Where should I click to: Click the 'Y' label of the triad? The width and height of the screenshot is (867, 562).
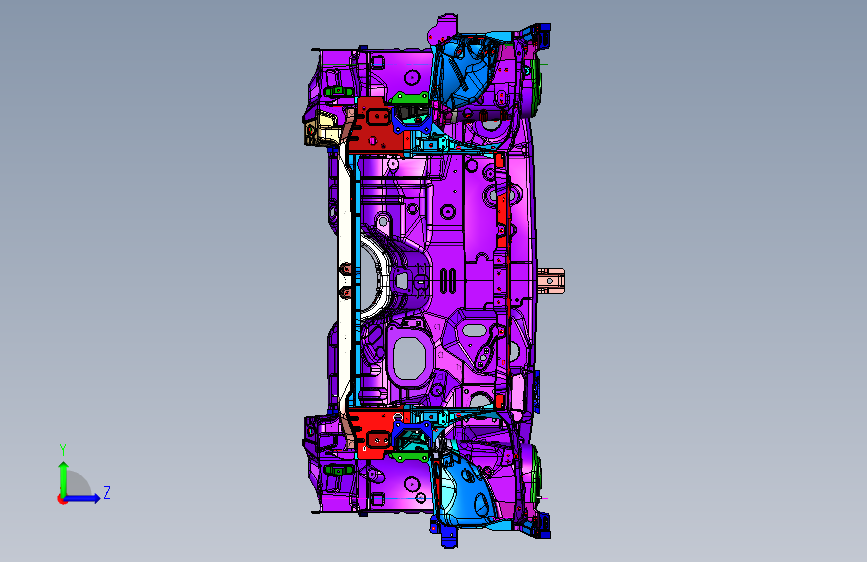(x=63, y=449)
